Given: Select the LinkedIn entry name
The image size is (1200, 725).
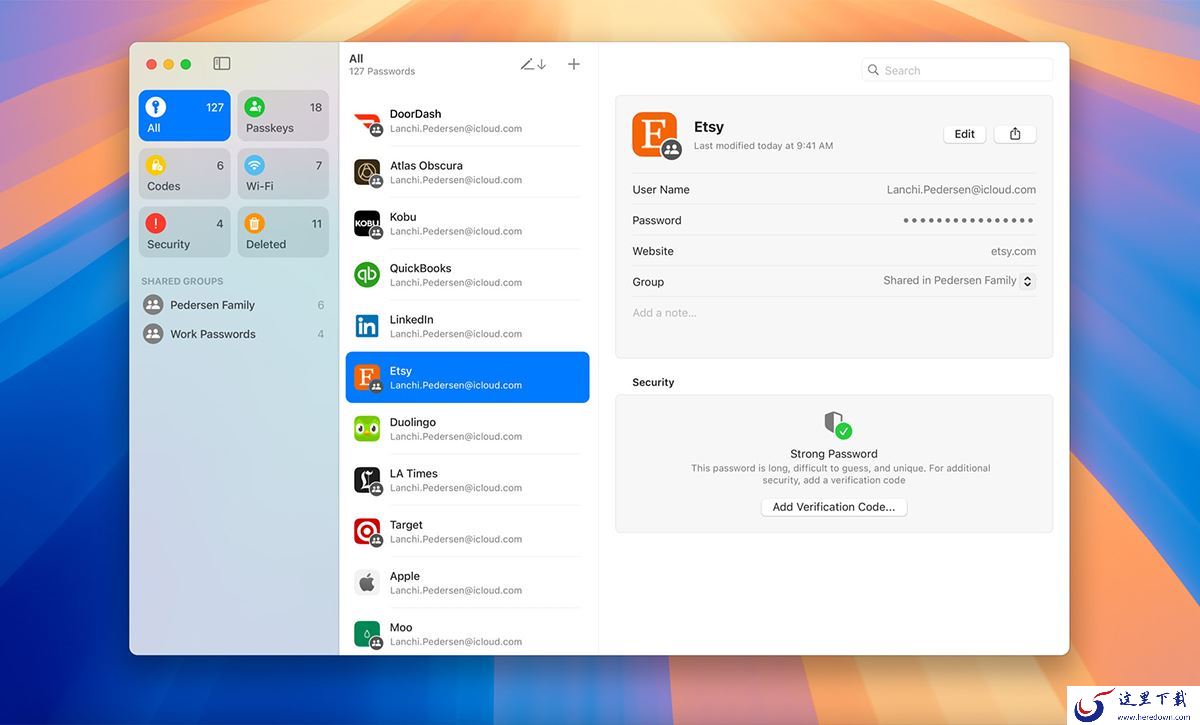Looking at the screenshot, I should pos(411,319).
